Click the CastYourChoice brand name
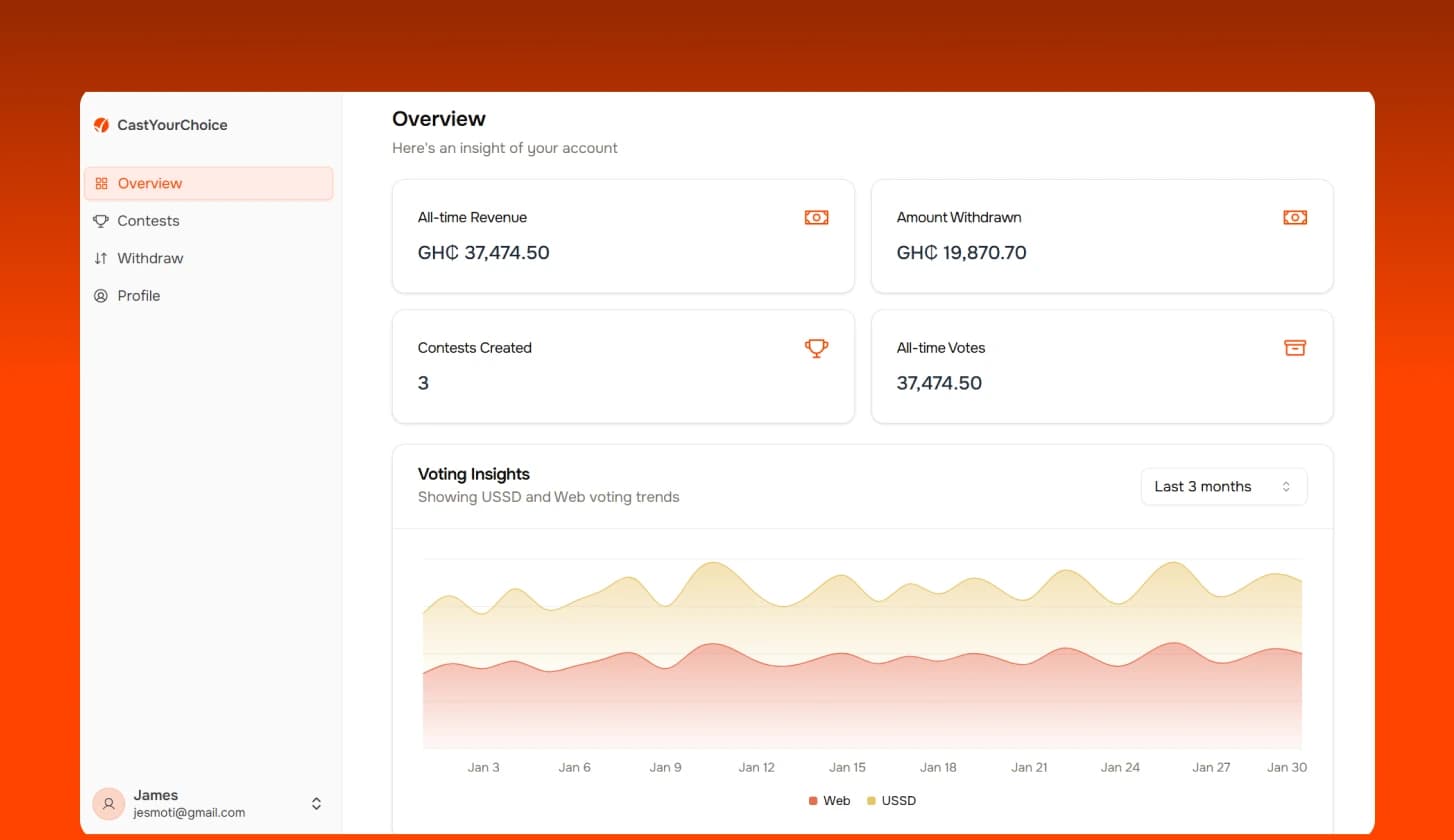The width and height of the screenshot is (1454, 840). [172, 125]
